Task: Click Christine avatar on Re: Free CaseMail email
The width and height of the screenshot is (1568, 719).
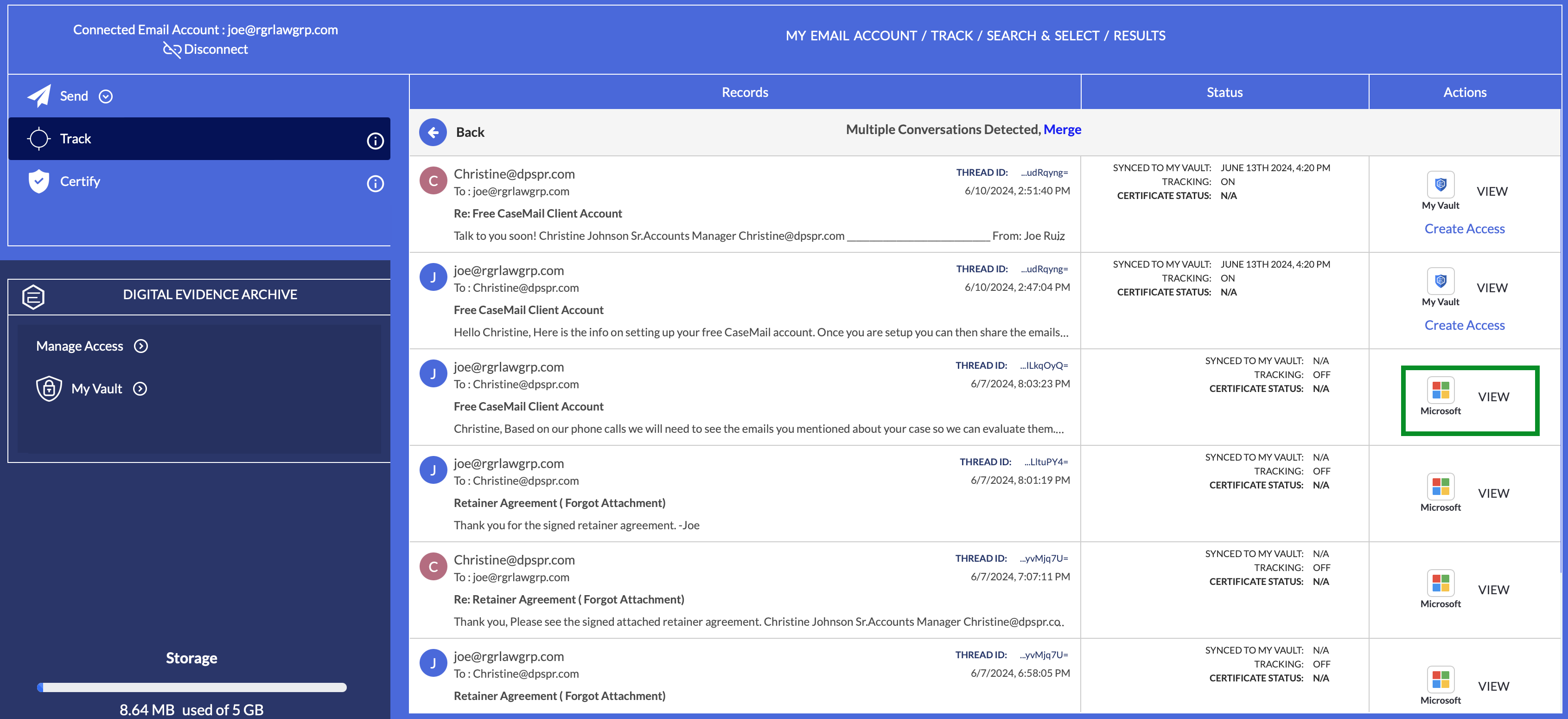Action: click(433, 180)
